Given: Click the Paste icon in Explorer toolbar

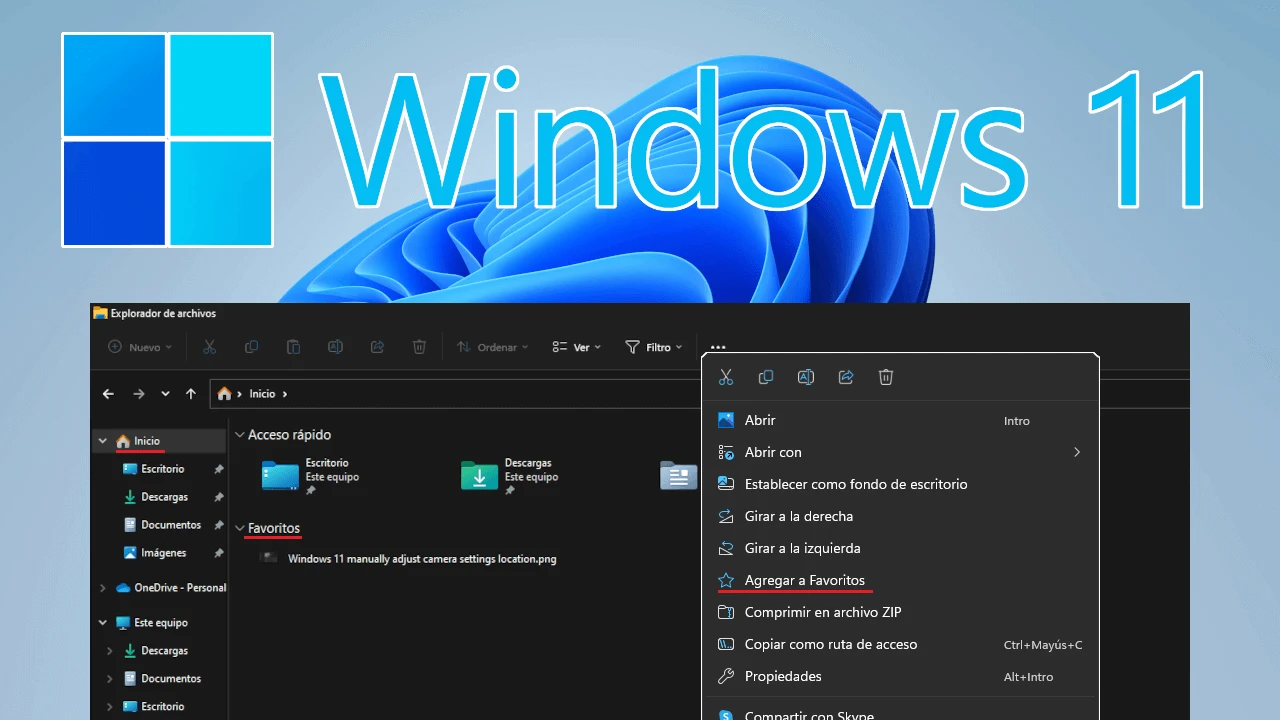Looking at the screenshot, I should click(293, 347).
